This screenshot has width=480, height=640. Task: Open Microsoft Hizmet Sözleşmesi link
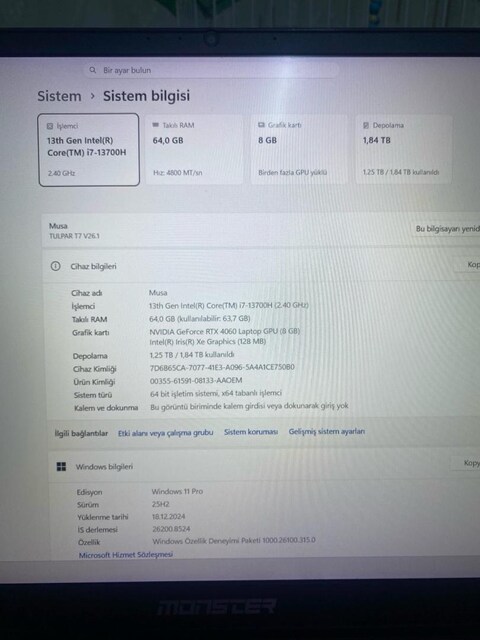point(126,555)
